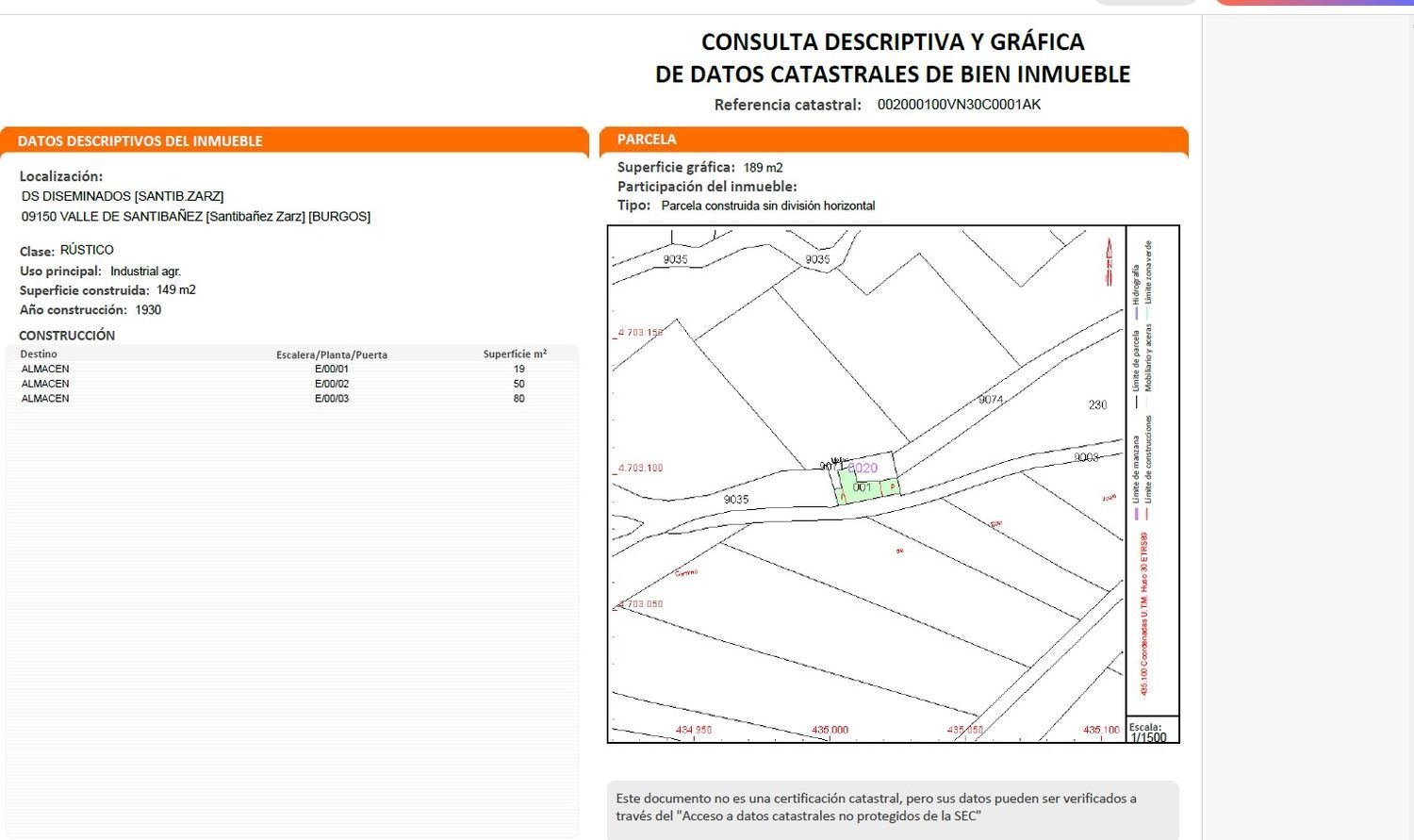Click the "E/00/02" cell
Screen dimensions: 1414x840
point(332,384)
